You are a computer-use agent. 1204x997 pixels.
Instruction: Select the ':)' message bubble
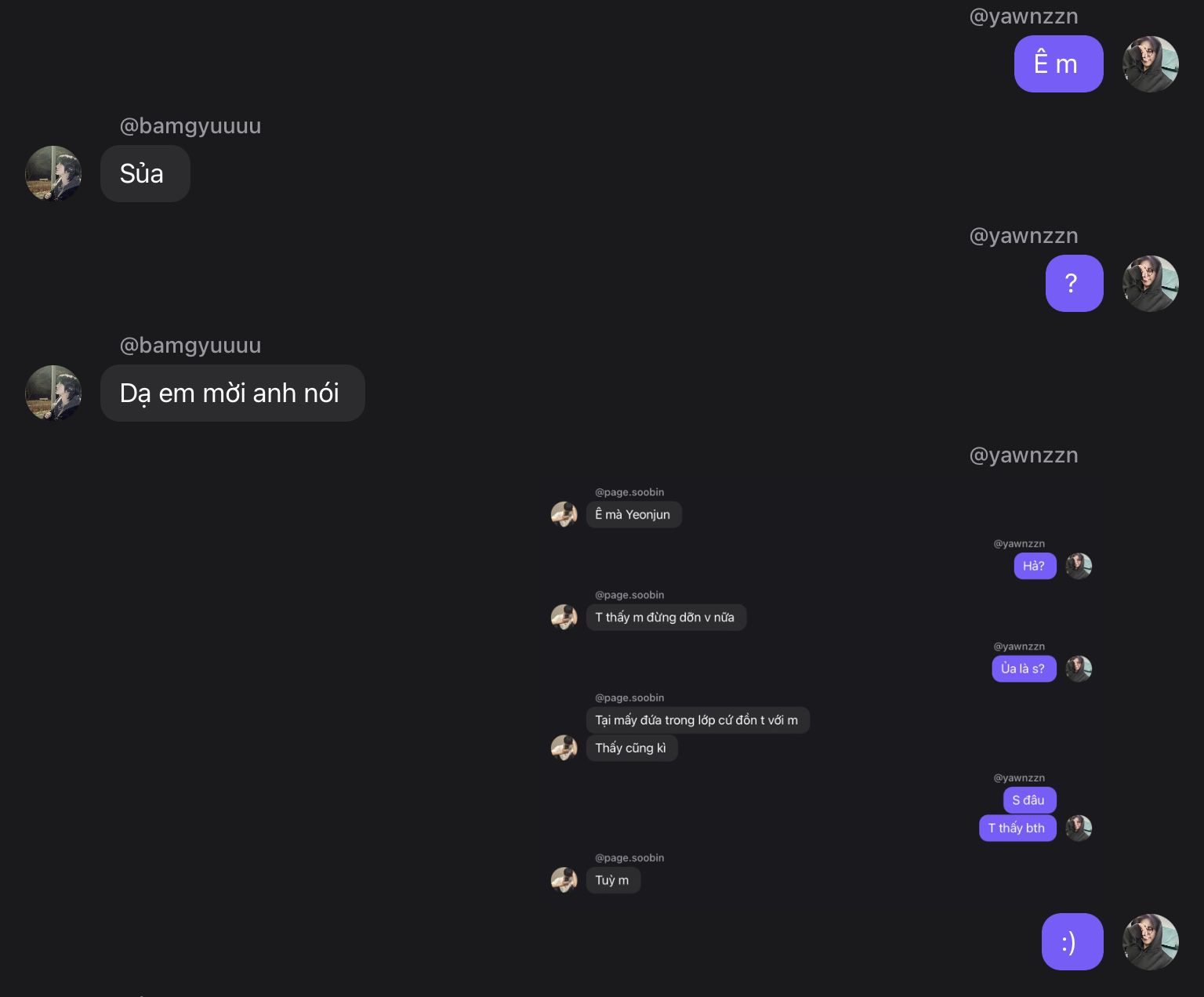[1072, 942]
